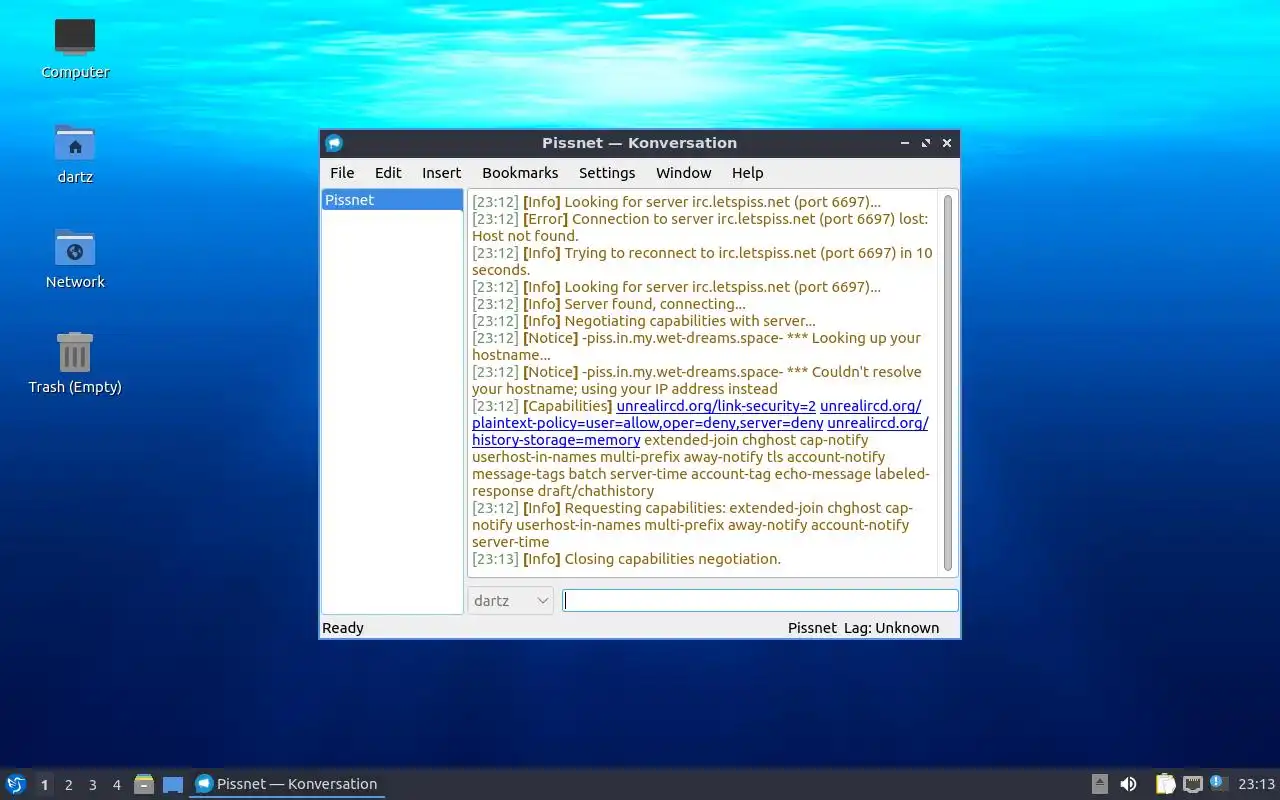
Task: Open the Edit menu
Action: [x=388, y=173]
